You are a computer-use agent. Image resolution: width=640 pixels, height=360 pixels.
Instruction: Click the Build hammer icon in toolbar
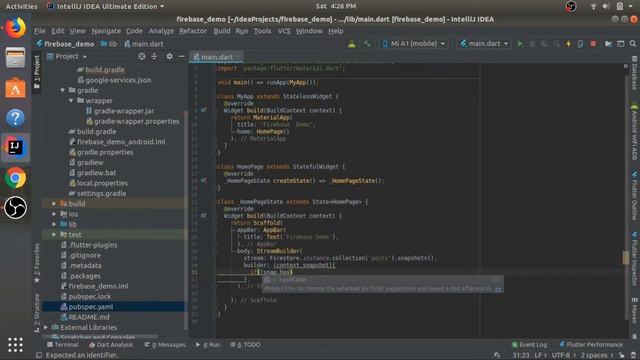[x=367, y=44]
